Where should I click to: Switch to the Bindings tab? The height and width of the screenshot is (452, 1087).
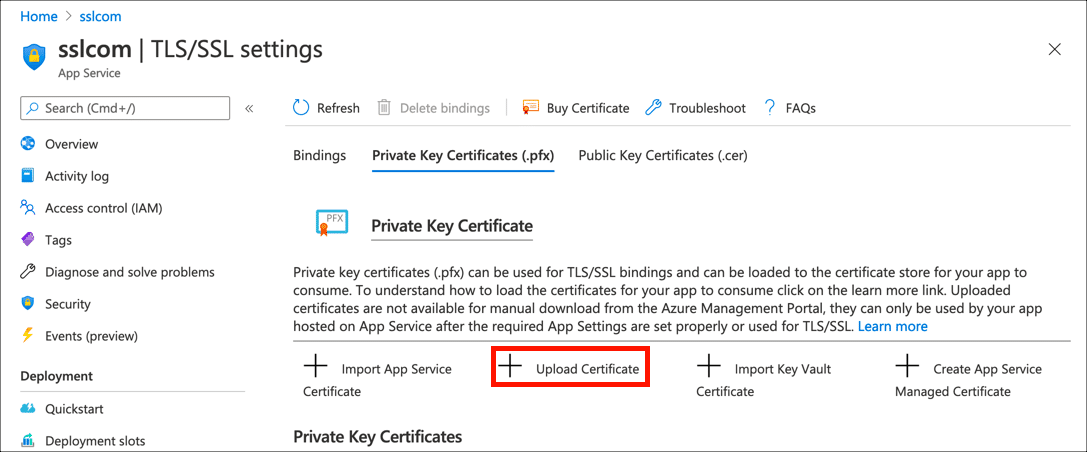[x=319, y=156]
